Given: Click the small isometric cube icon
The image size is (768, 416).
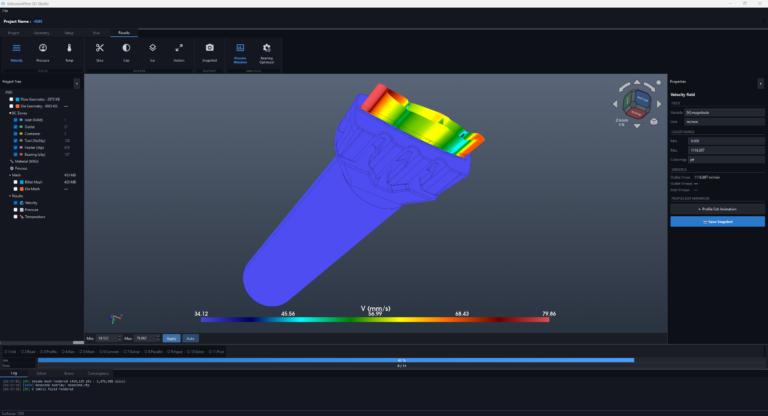Looking at the screenshot, I should 653,122.
